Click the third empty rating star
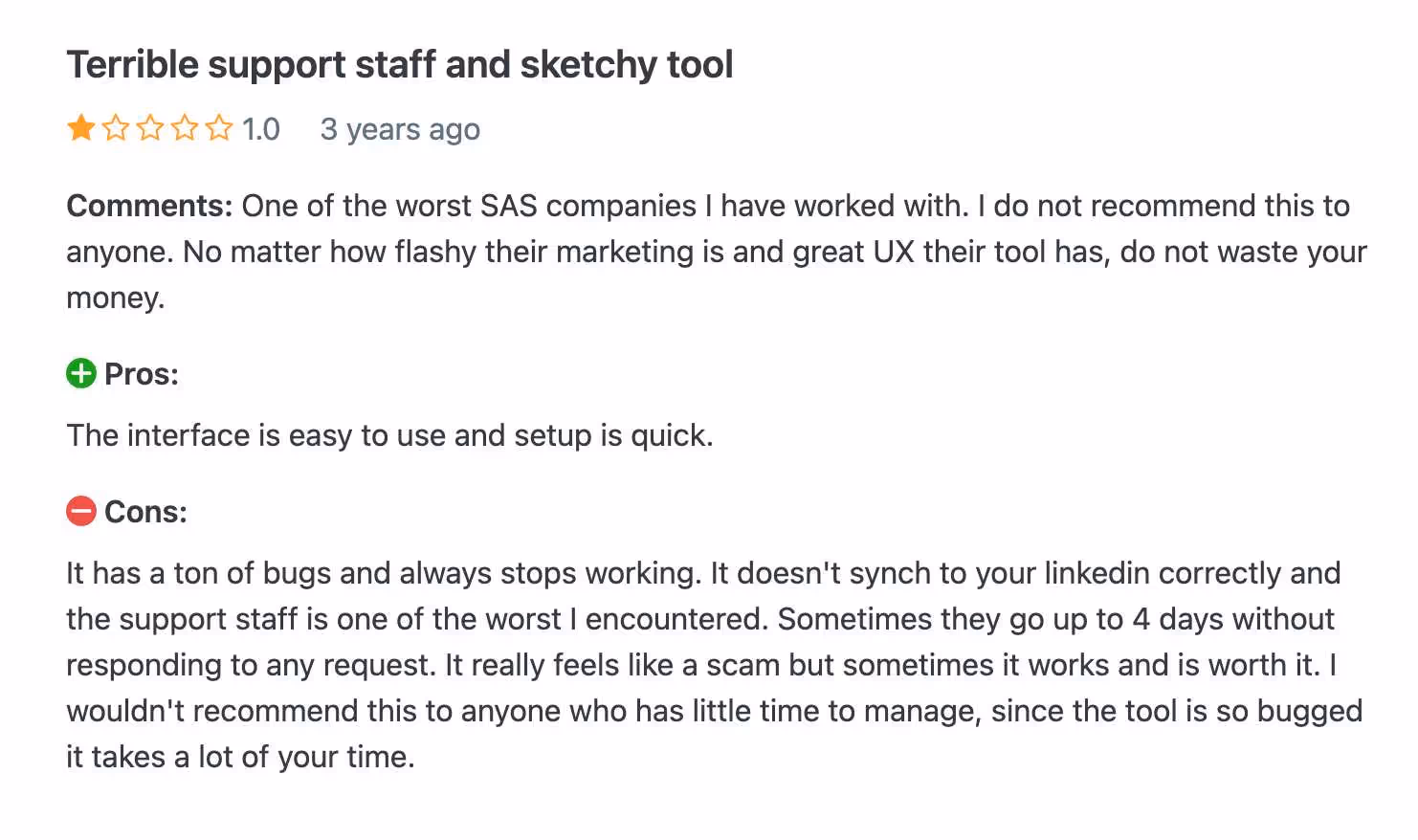 click(150, 127)
